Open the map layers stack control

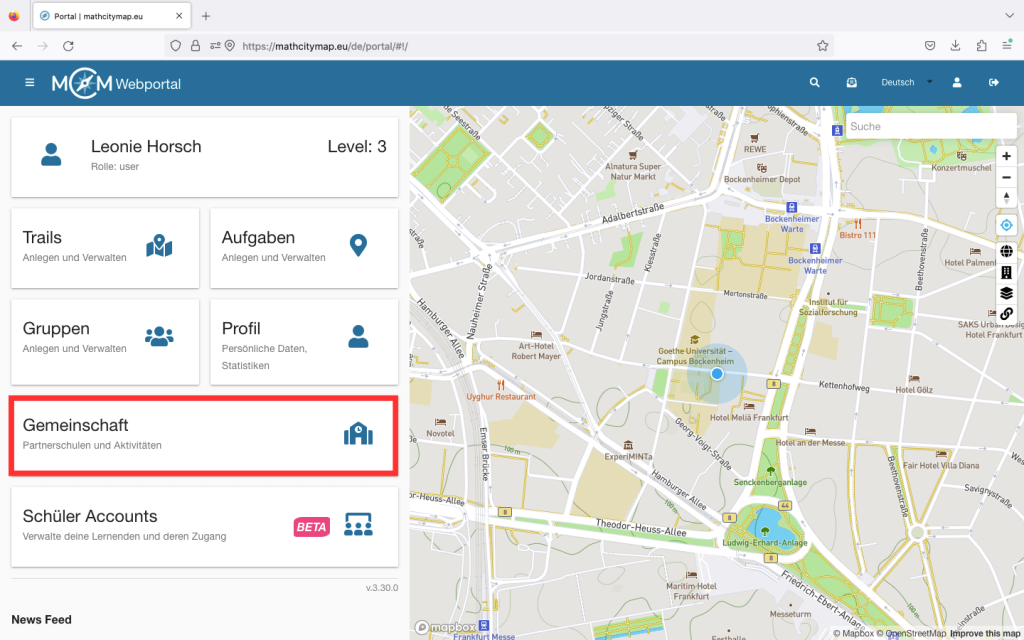coord(1006,293)
